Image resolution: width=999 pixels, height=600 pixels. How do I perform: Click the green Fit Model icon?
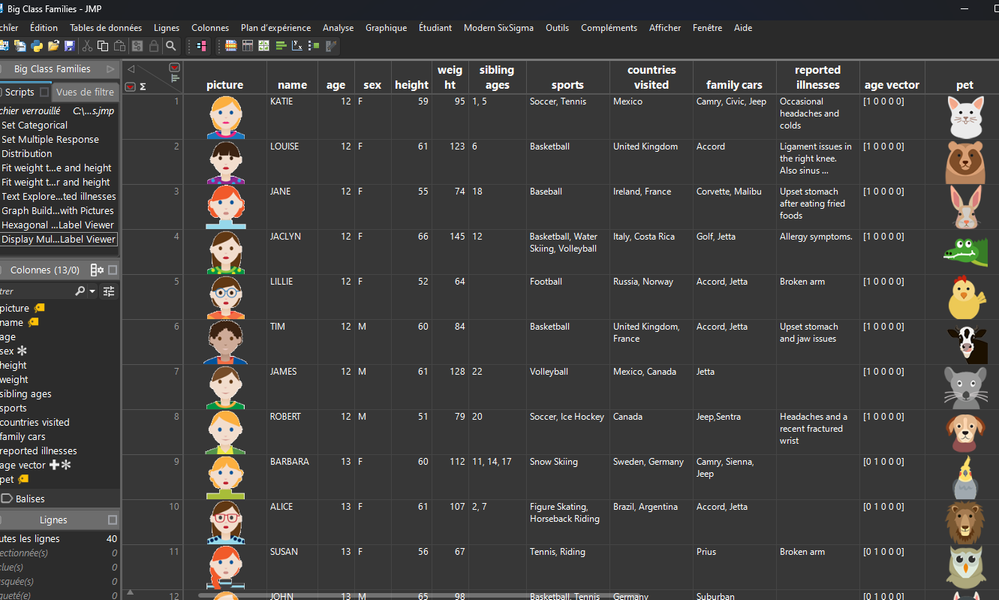(x=313, y=46)
